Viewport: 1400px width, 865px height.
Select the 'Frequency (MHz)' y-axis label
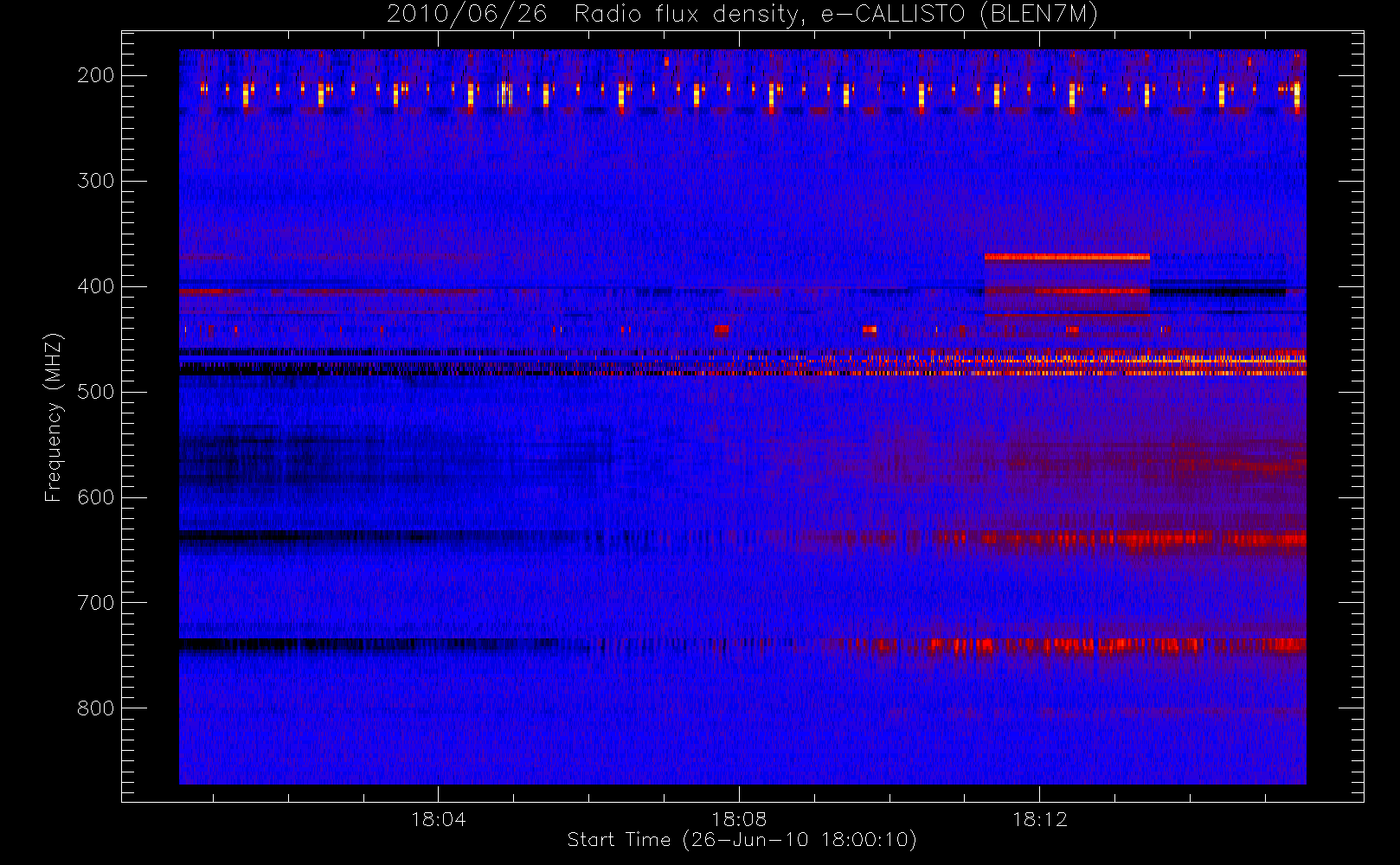[x=54, y=417]
